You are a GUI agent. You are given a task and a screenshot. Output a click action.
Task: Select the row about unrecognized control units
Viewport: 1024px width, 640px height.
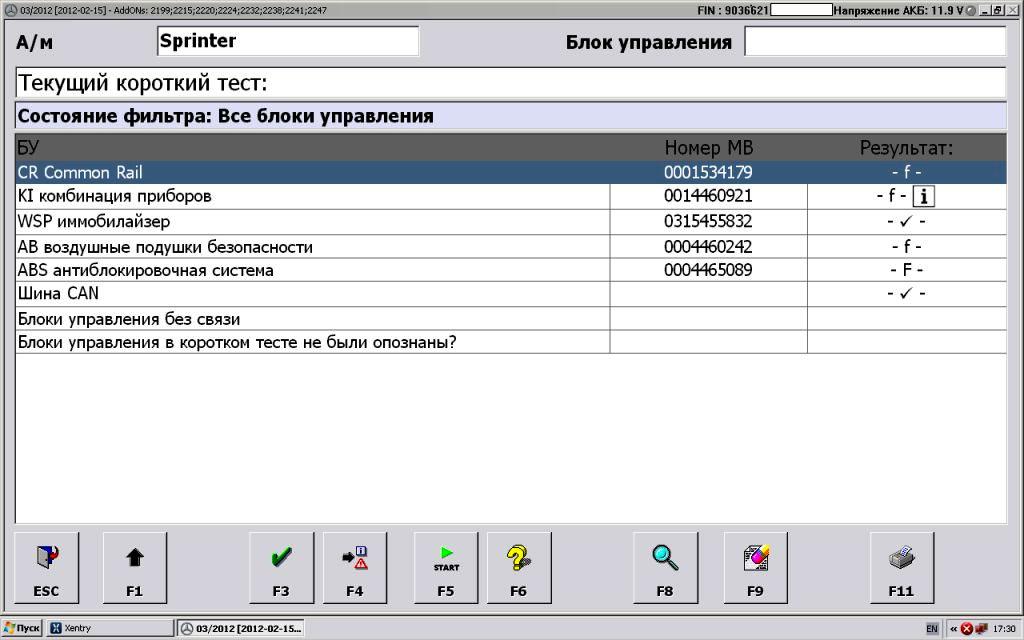click(511, 342)
